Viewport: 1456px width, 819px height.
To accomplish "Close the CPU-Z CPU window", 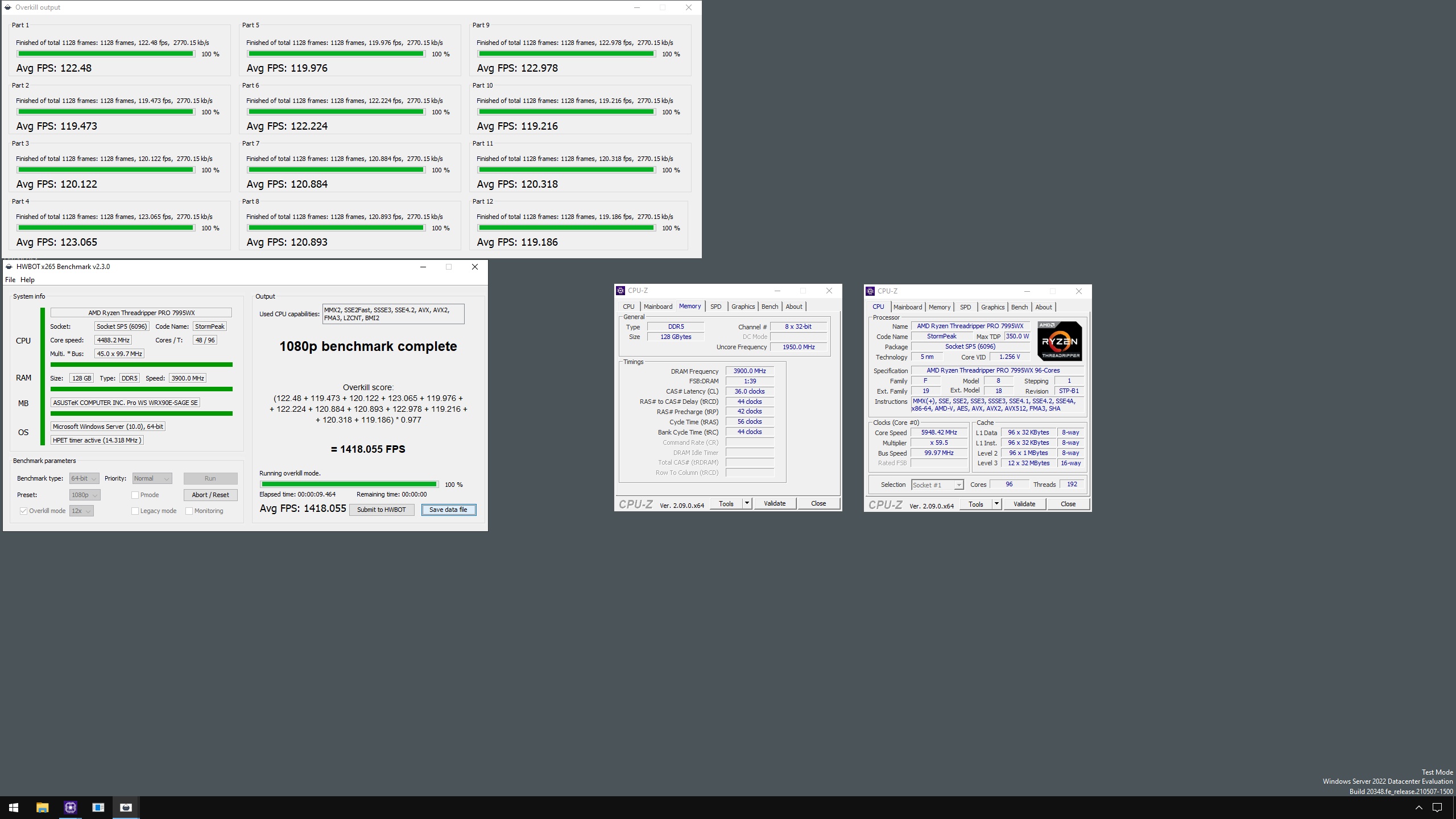I will tap(1078, 291).
